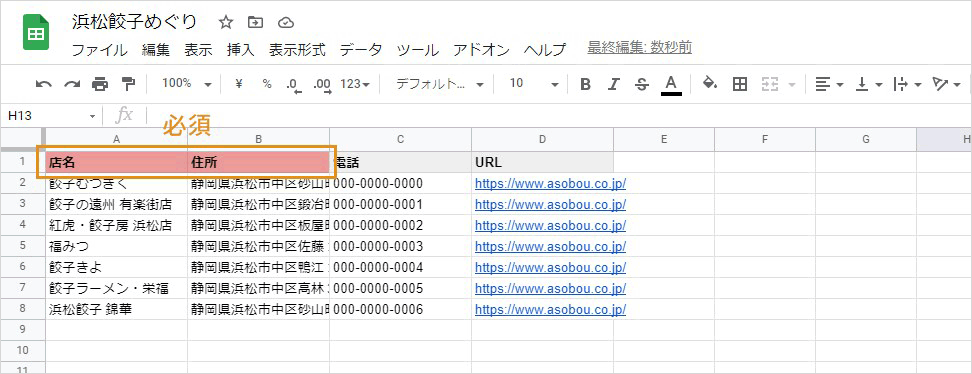Format as percent

[x=267, y=84]
